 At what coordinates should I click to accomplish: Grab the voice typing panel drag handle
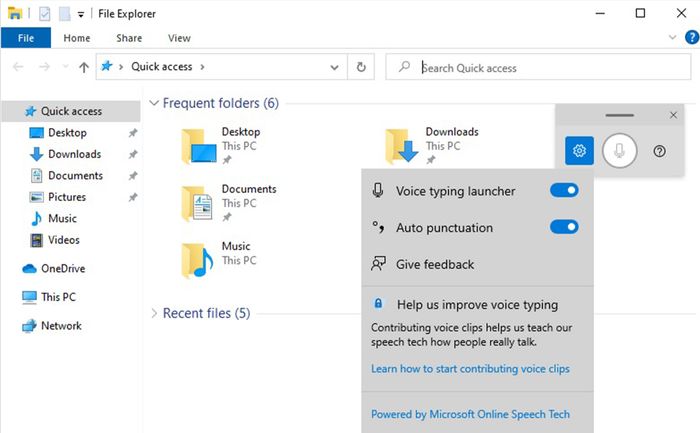click(619, 115)
